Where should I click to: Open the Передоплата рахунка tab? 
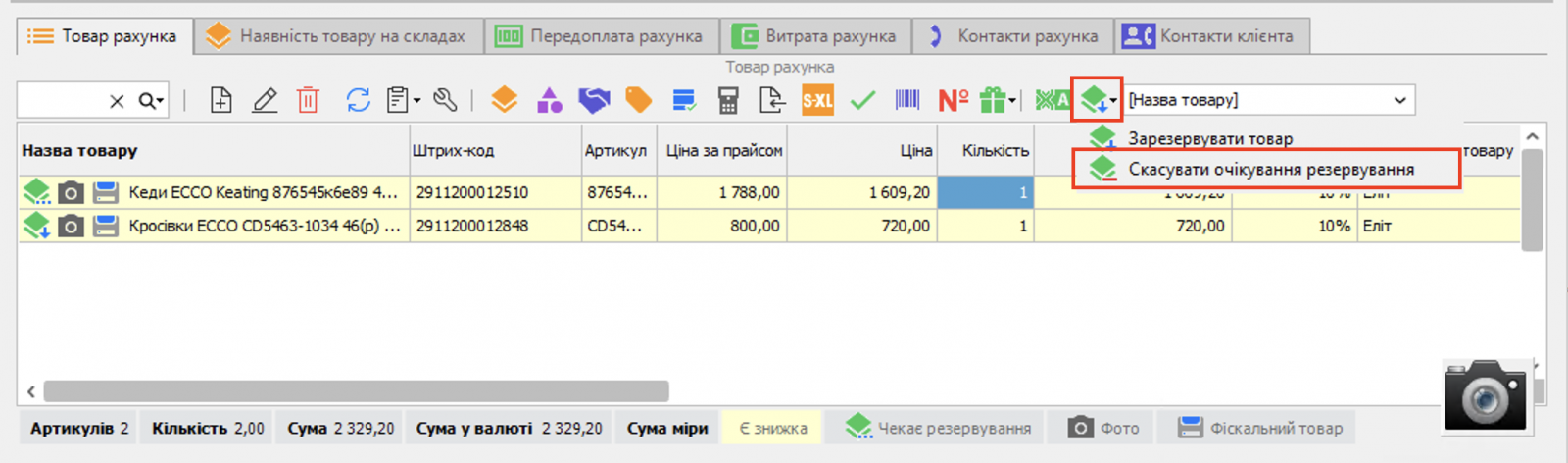pyautogui.click(x=601, y=36)
